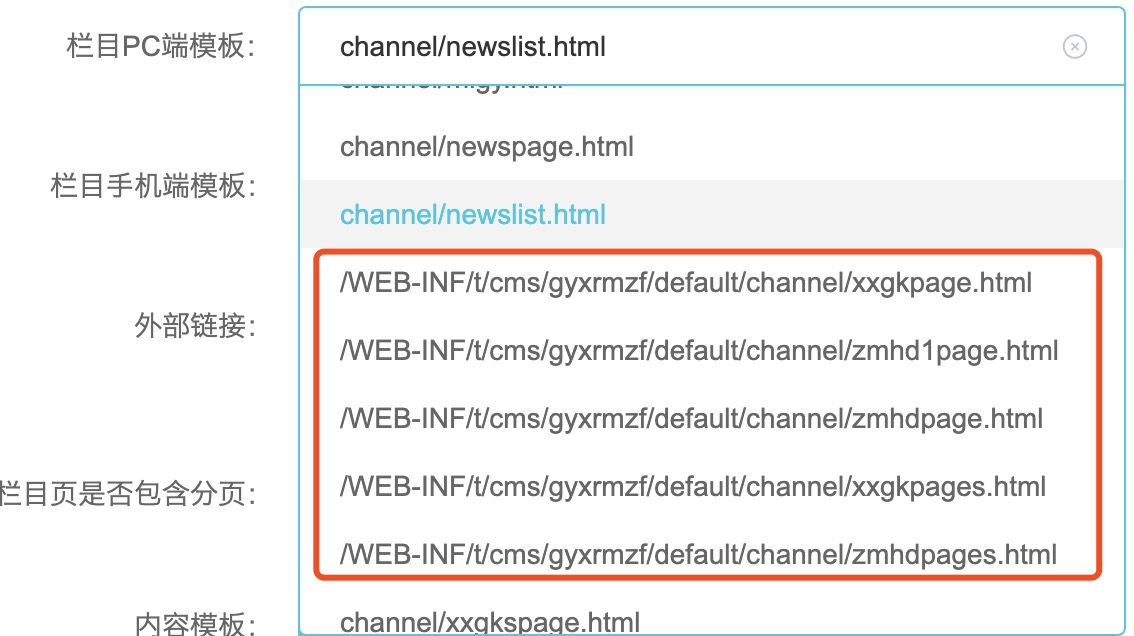Pick the WEB-INF xxgkpage.html template option
This screenshot has height=636, width=1134.
(686, 283)
